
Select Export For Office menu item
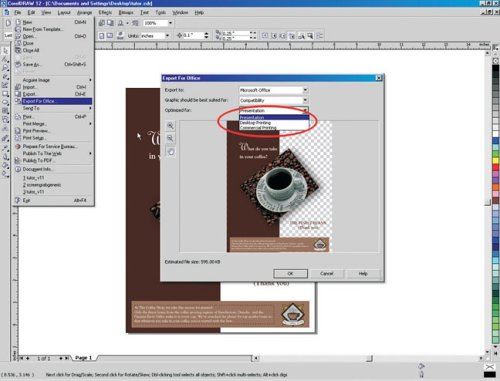coord(53,101)
